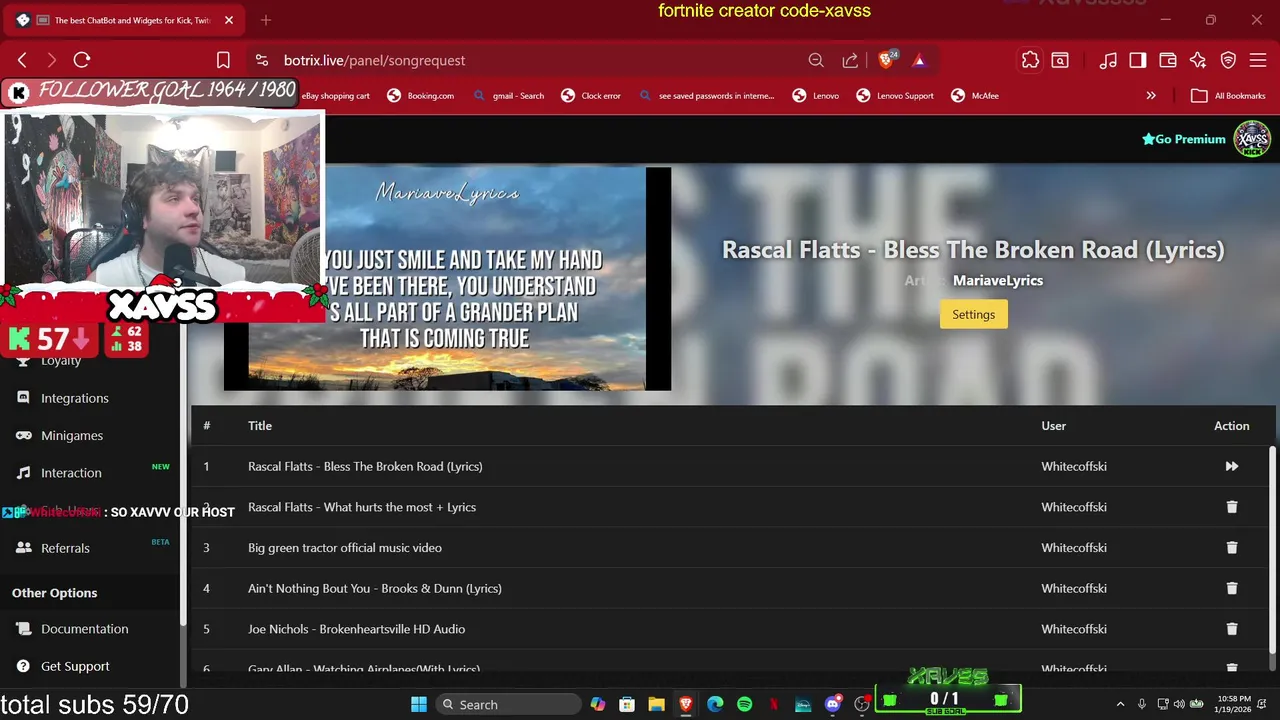Open Brave Wallet icon
The image size is (1280, 720).
coord(1168,60)
